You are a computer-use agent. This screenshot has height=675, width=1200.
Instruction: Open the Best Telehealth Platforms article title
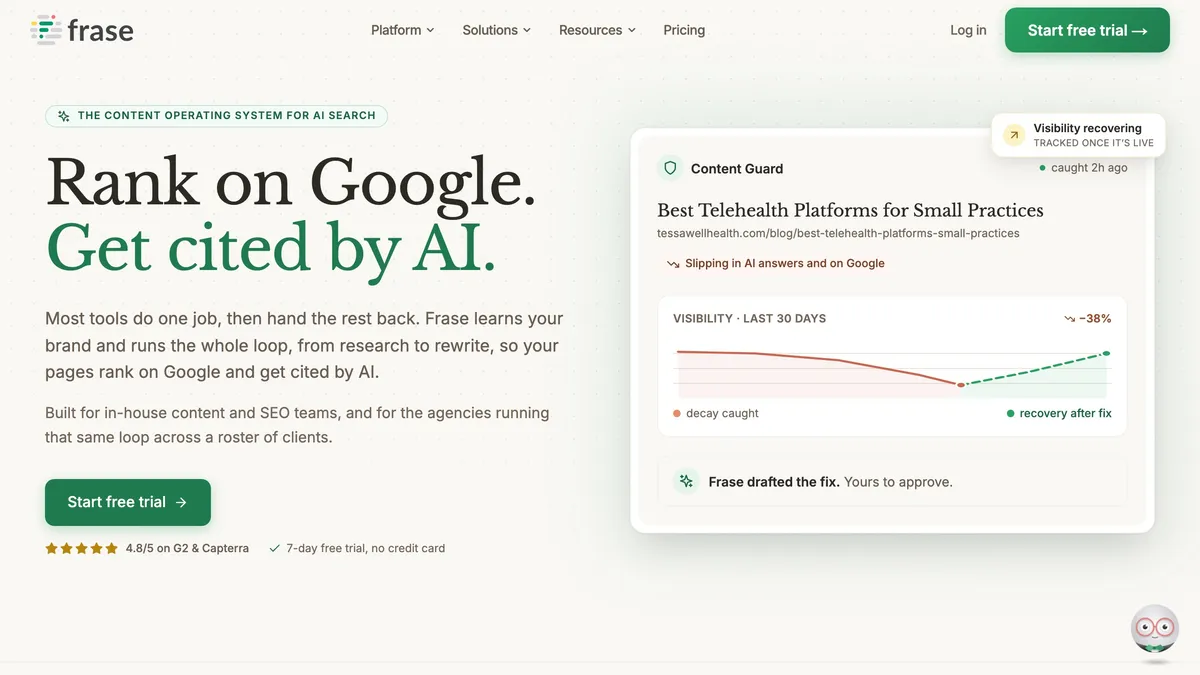[850, 210]
